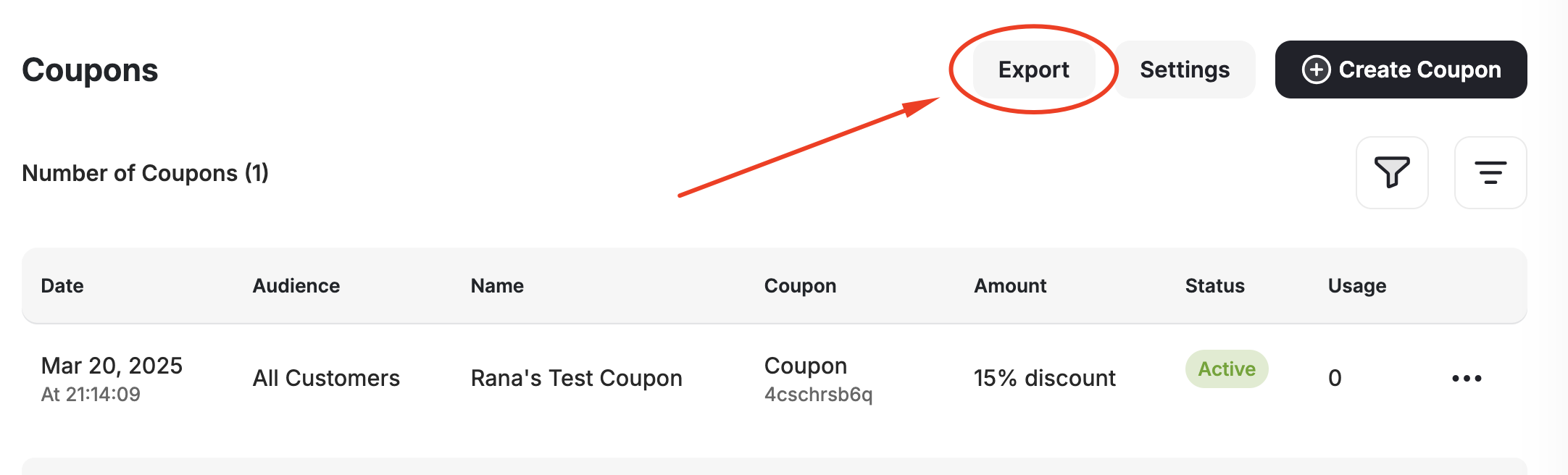The image size is (1568, 475).
Task: Open the Export panel
Action: click(1034, 70)
